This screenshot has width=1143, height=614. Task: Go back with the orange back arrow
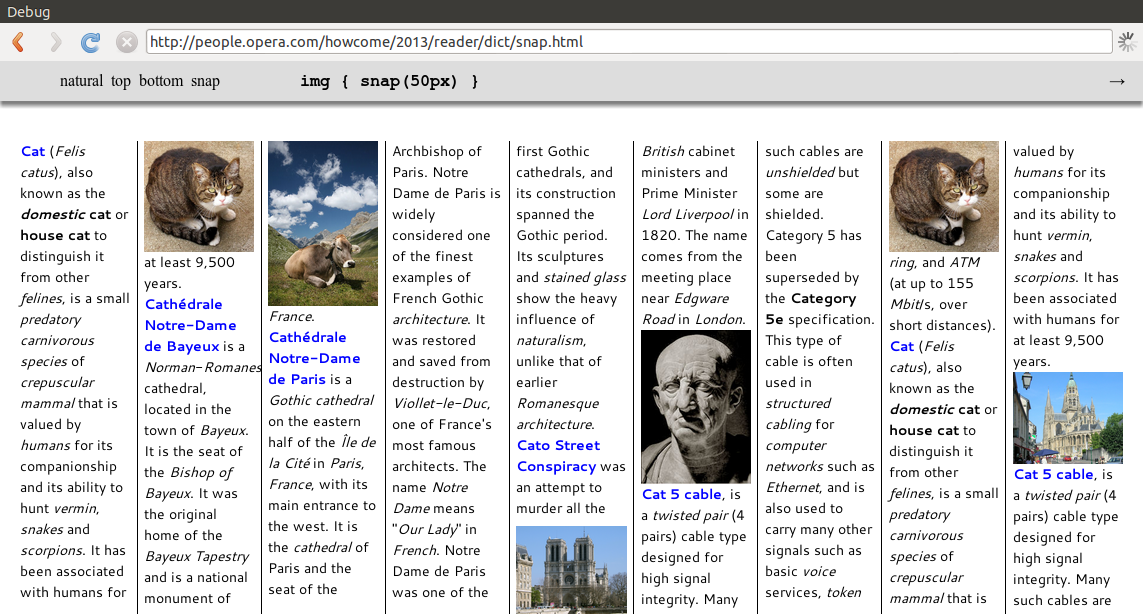pyautogui.click(x=19, y=42)
